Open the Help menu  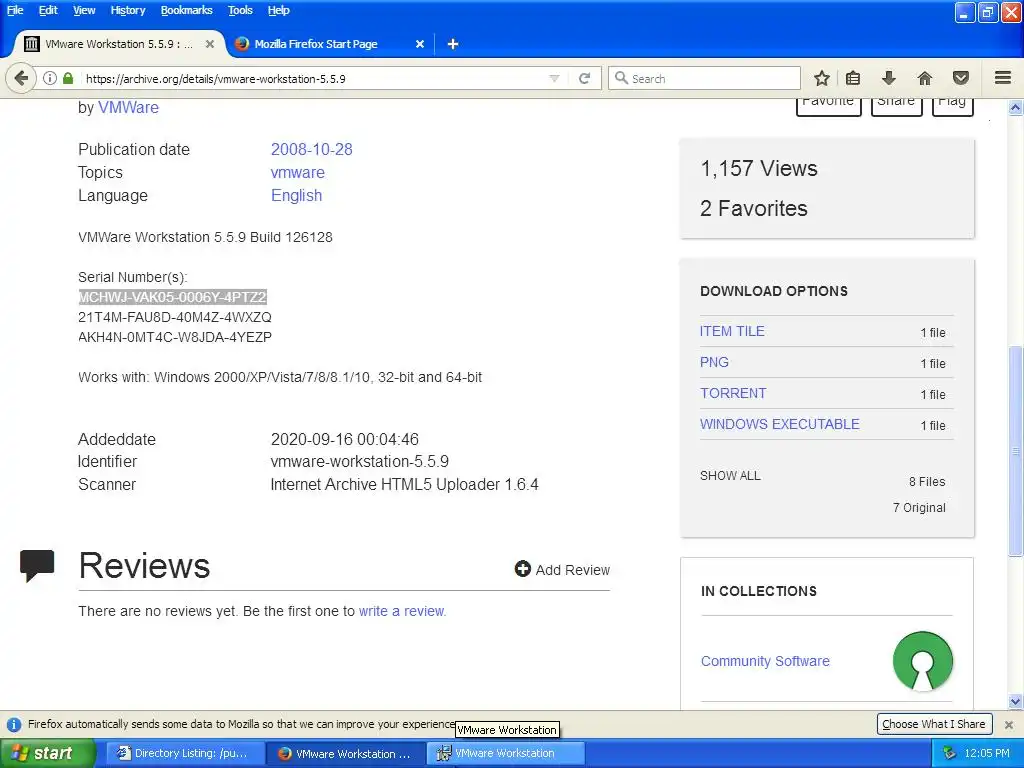click(x=278, y=10)
